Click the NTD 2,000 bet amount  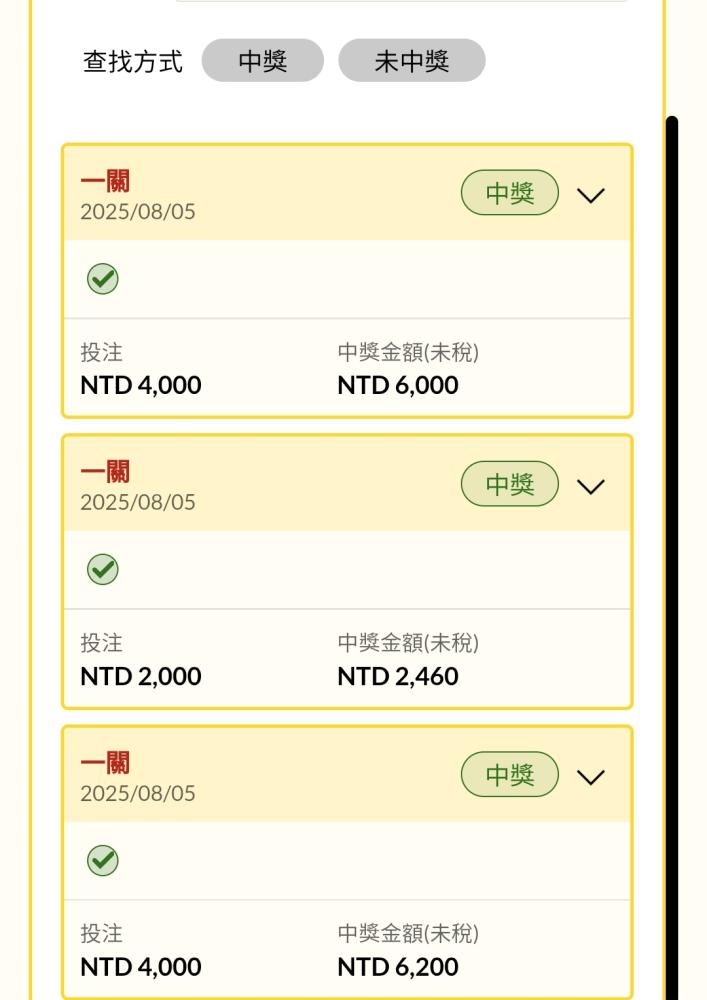[x=141, y=677]
